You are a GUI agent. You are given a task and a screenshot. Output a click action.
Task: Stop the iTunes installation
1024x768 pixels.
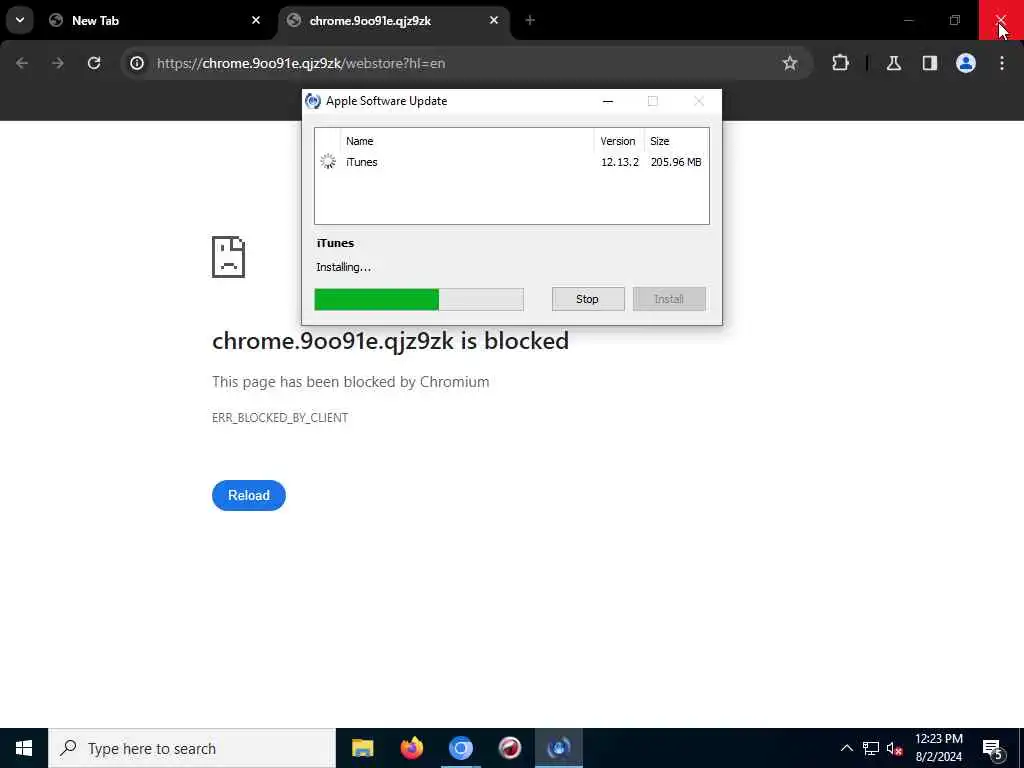point(588,299)
